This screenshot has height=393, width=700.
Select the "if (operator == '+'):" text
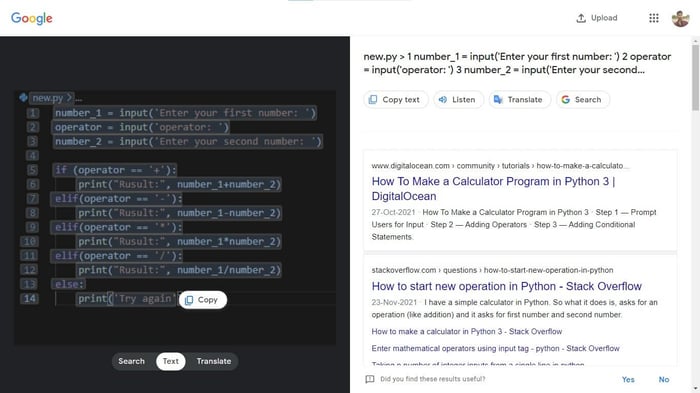[115, 170]
